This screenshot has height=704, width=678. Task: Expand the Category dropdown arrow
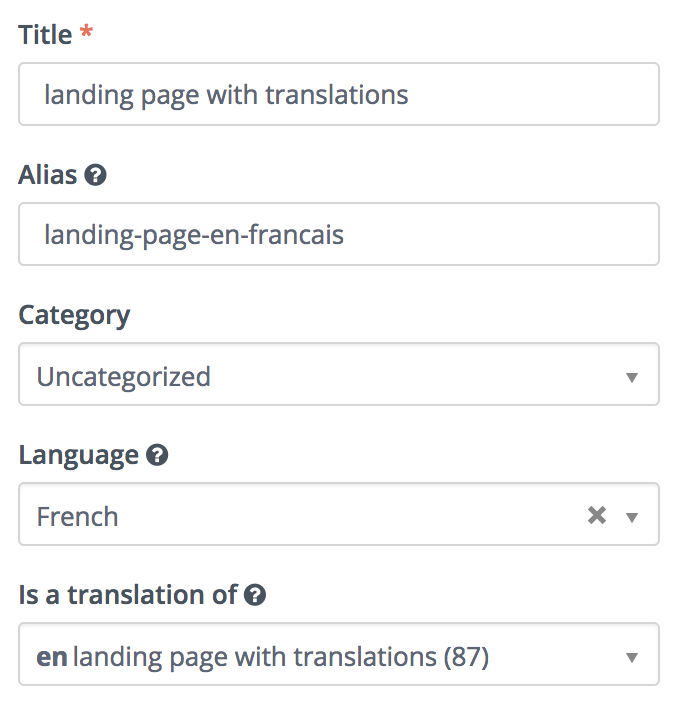(632, 377)
